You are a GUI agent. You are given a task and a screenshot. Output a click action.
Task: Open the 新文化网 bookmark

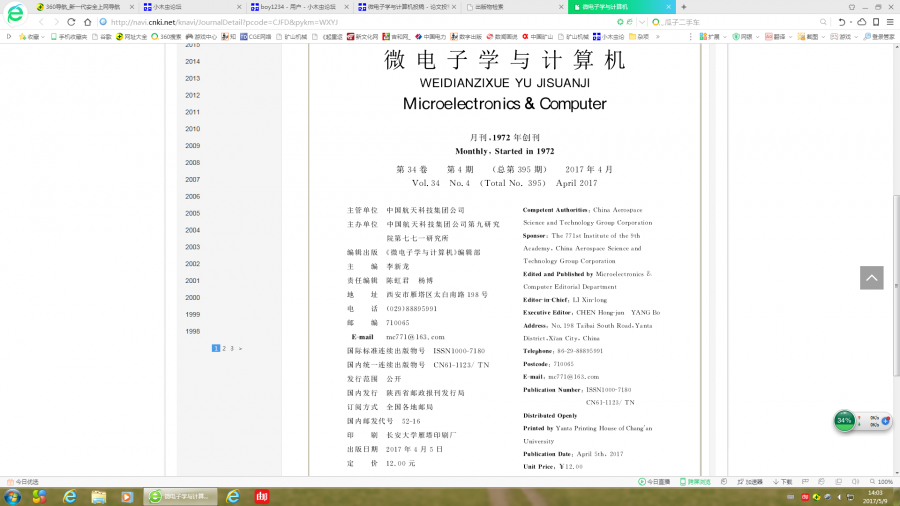click(x=362, y=36)
